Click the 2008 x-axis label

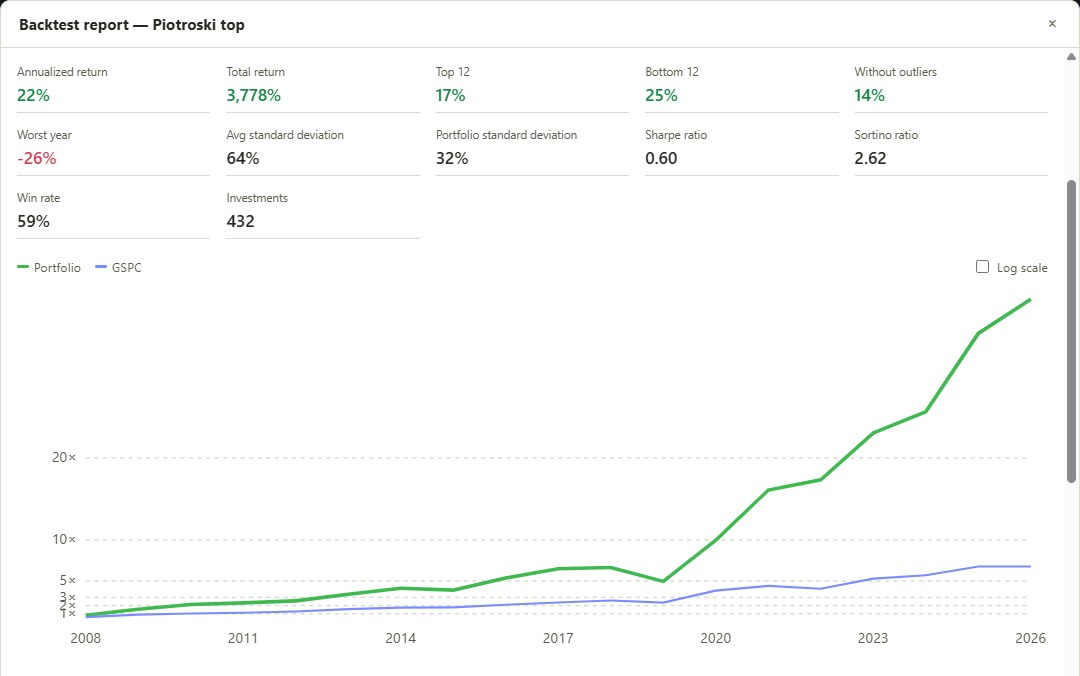[x=85, y=638]
